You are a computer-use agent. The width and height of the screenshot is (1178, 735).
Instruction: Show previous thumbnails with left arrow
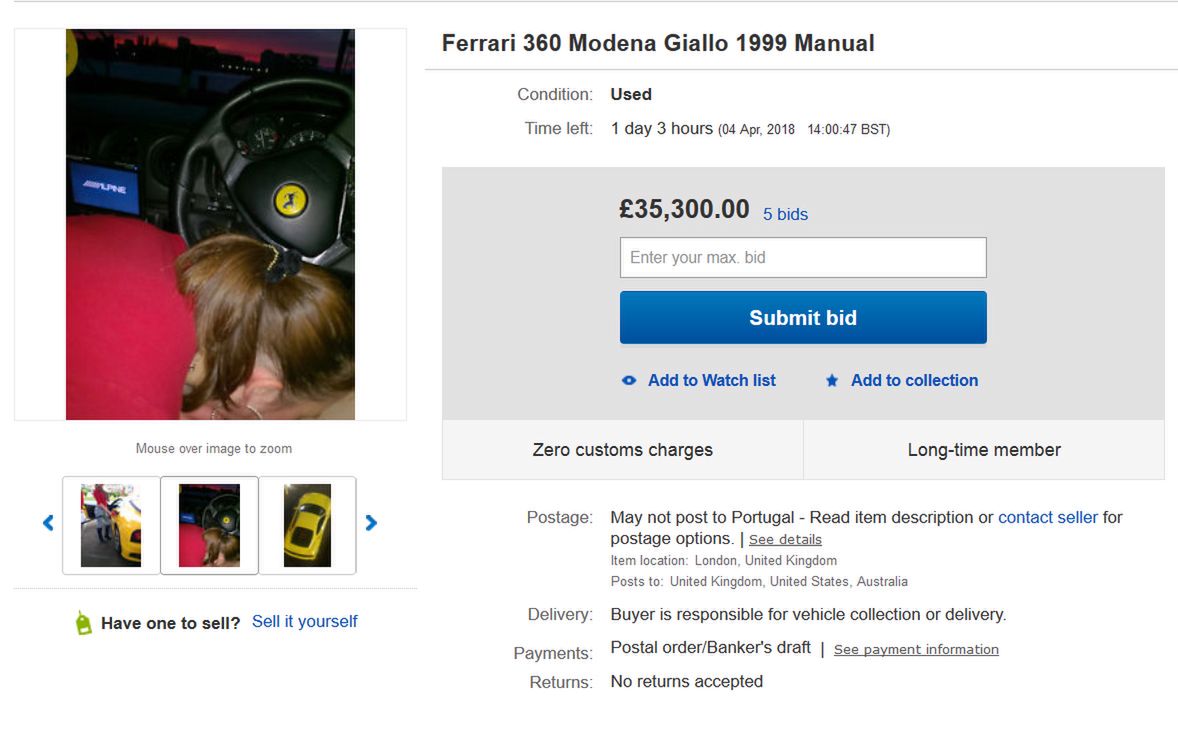tap(48, 523)
